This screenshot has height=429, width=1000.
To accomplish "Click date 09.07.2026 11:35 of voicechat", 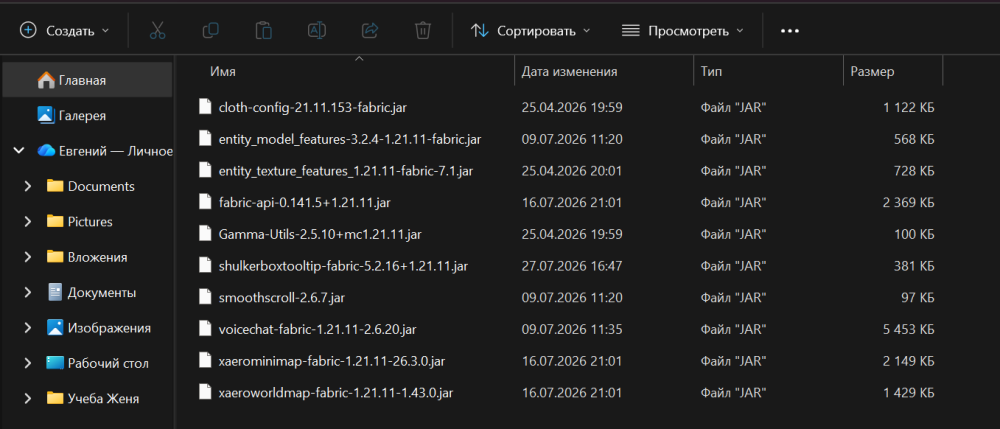I will (x=572, y=330).
